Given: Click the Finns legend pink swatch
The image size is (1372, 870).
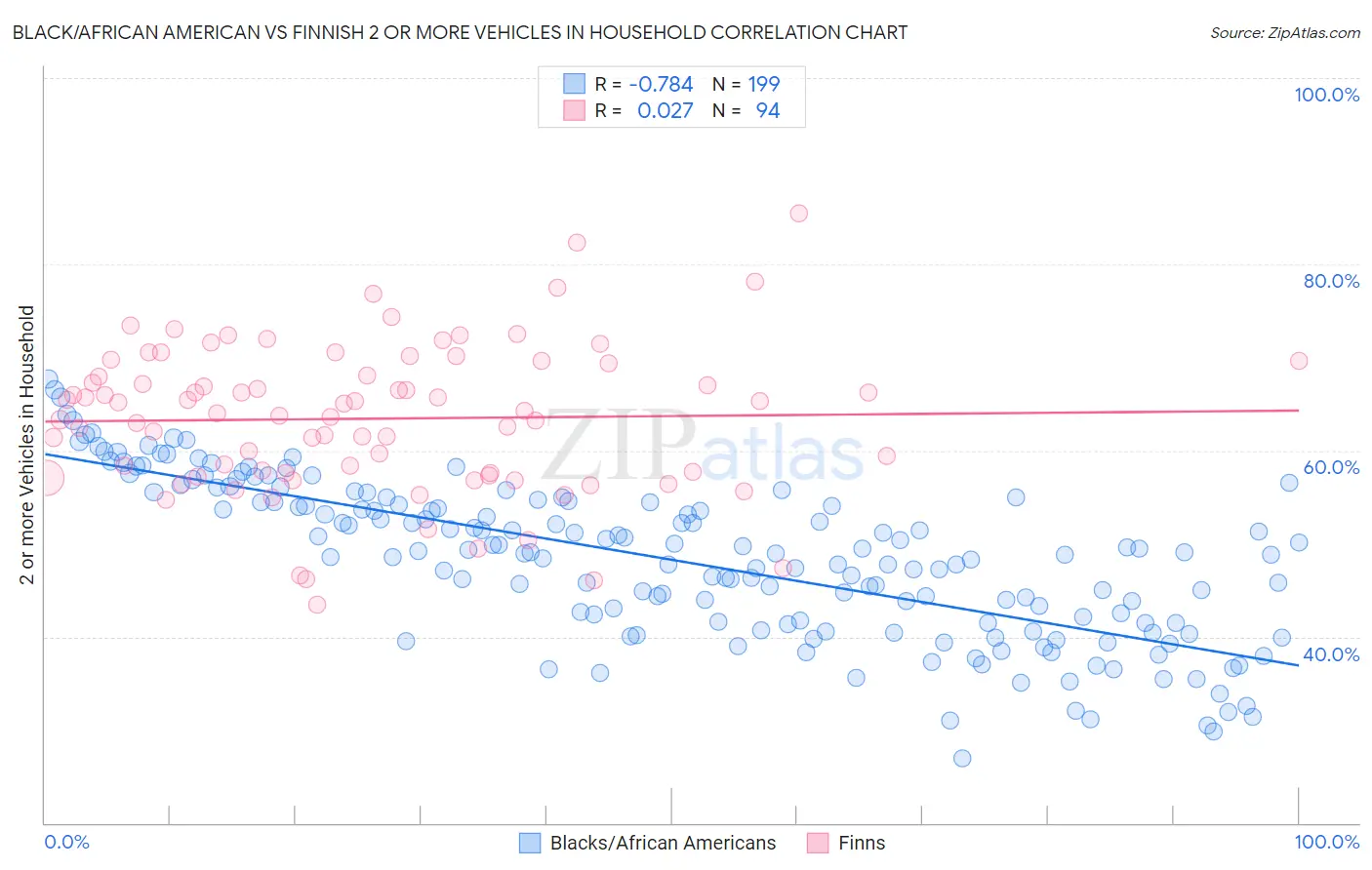Looking at the screenshot, I should [x=818, y=843].
